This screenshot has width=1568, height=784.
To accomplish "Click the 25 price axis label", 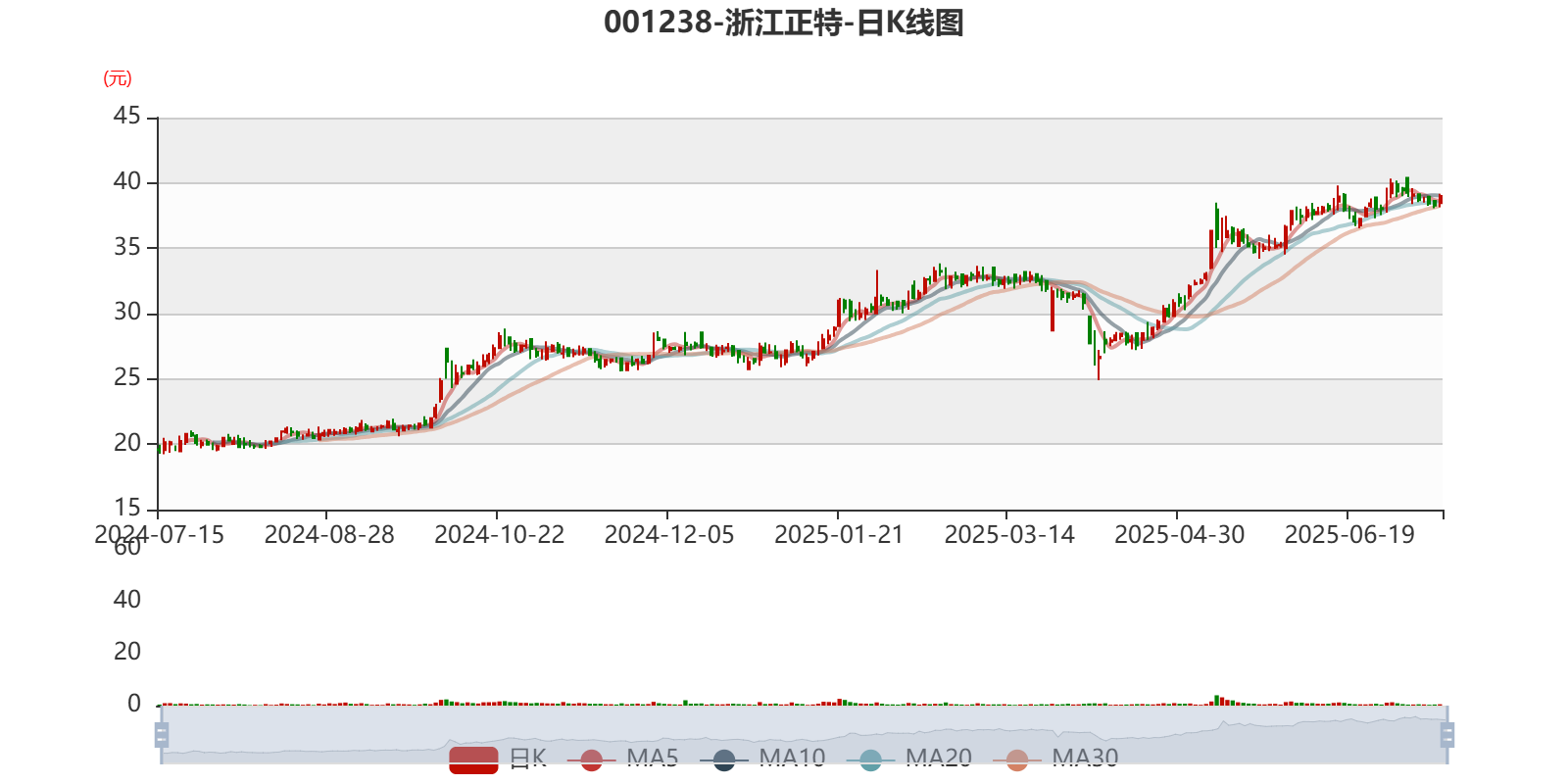I will (x=127, y=377).
